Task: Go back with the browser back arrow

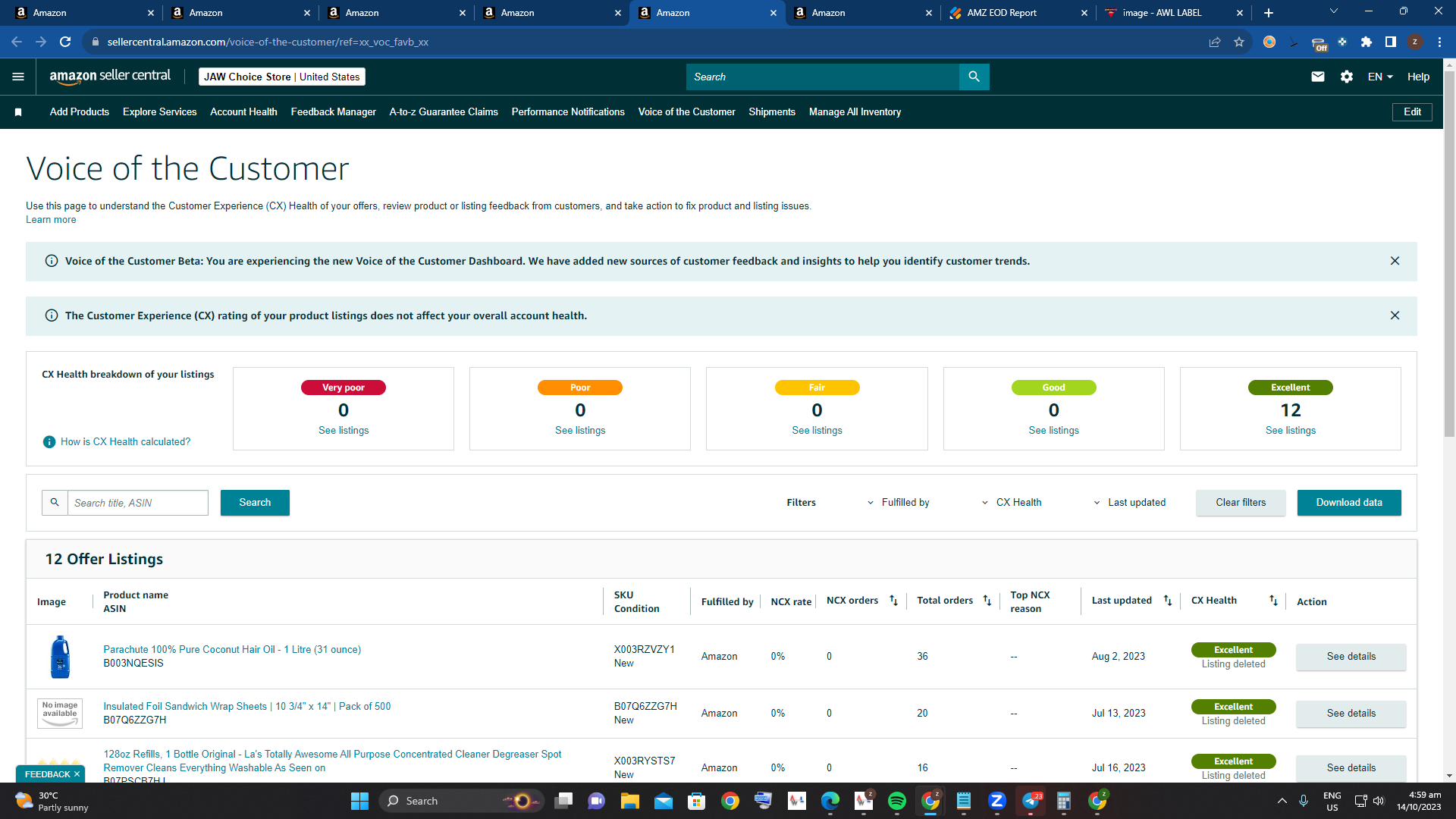Action: (x=17, y=42)
